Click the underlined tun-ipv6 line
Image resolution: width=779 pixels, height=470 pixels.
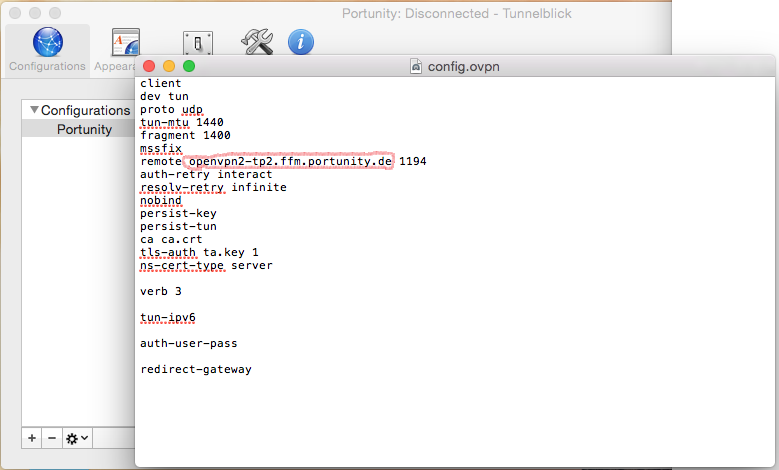(x=168, y=317)
